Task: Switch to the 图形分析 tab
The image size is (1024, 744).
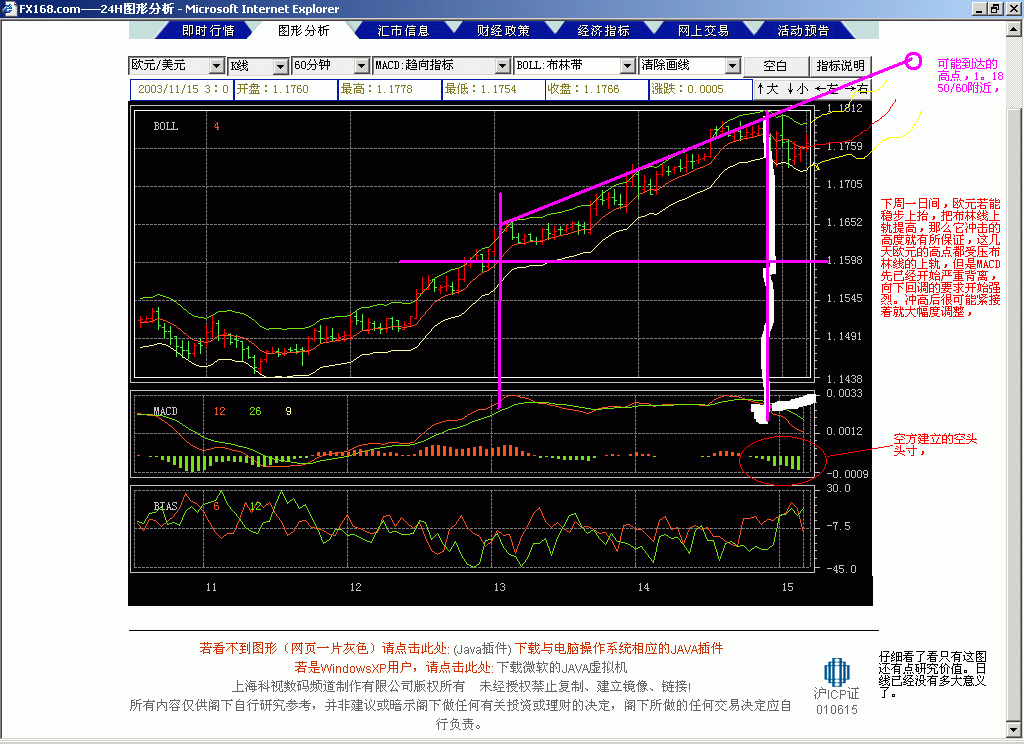Action: point(304,31)
